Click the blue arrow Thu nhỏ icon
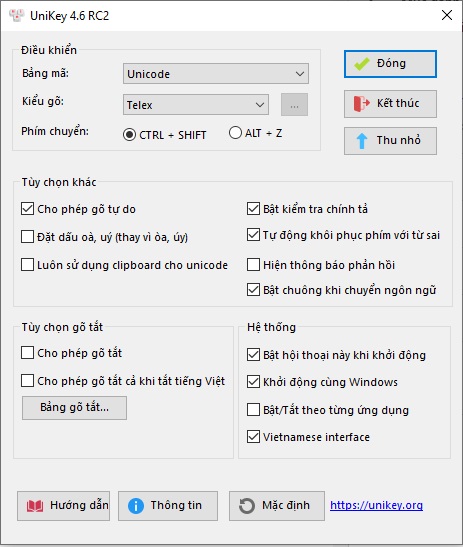 point(362,141)
